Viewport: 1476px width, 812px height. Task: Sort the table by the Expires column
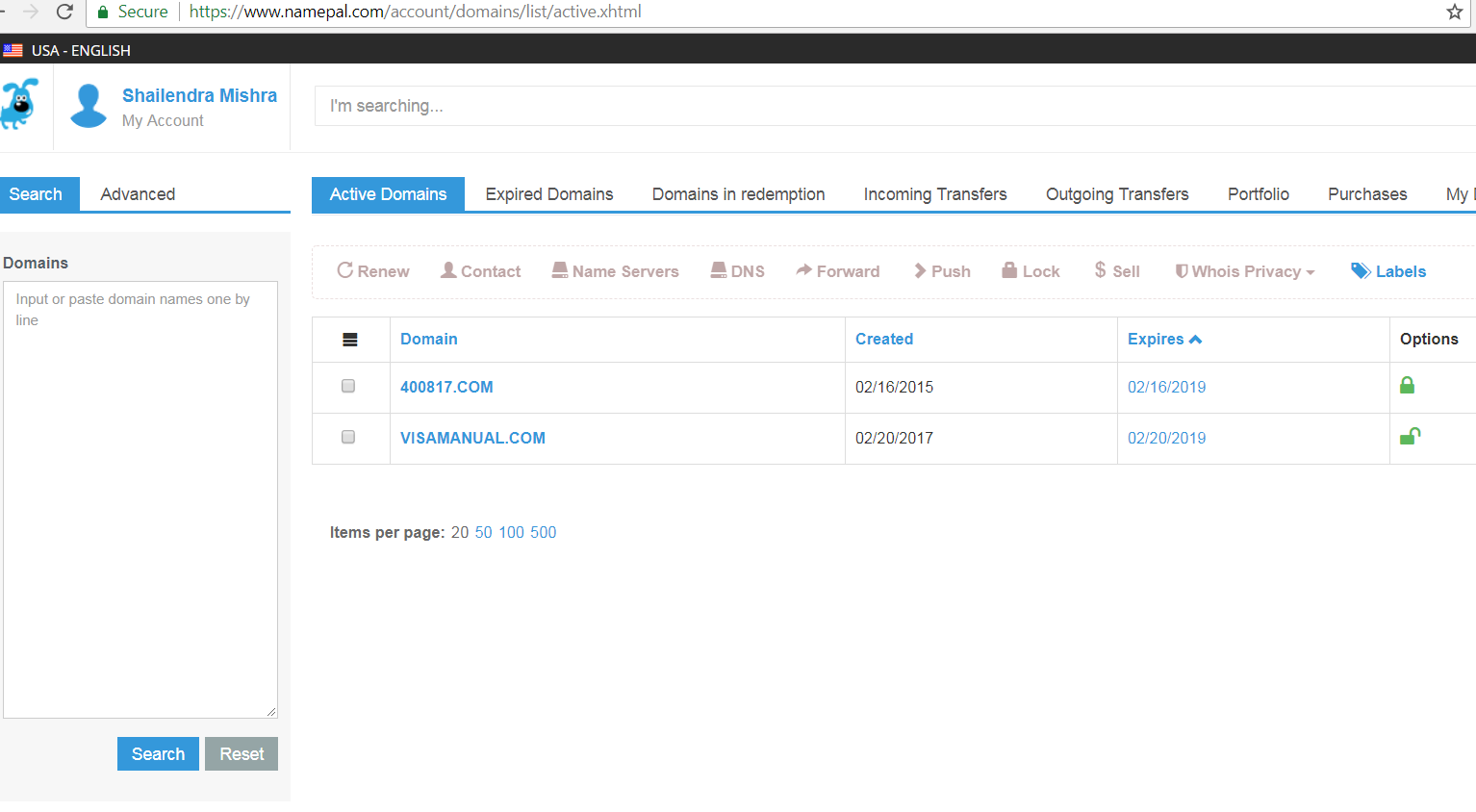1164,339
